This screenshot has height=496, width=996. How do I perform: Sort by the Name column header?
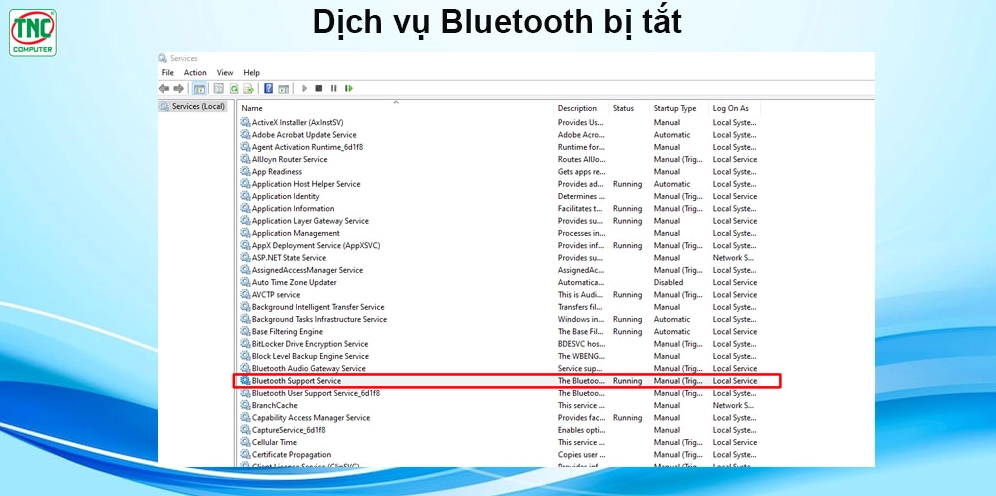coord(395,108)
